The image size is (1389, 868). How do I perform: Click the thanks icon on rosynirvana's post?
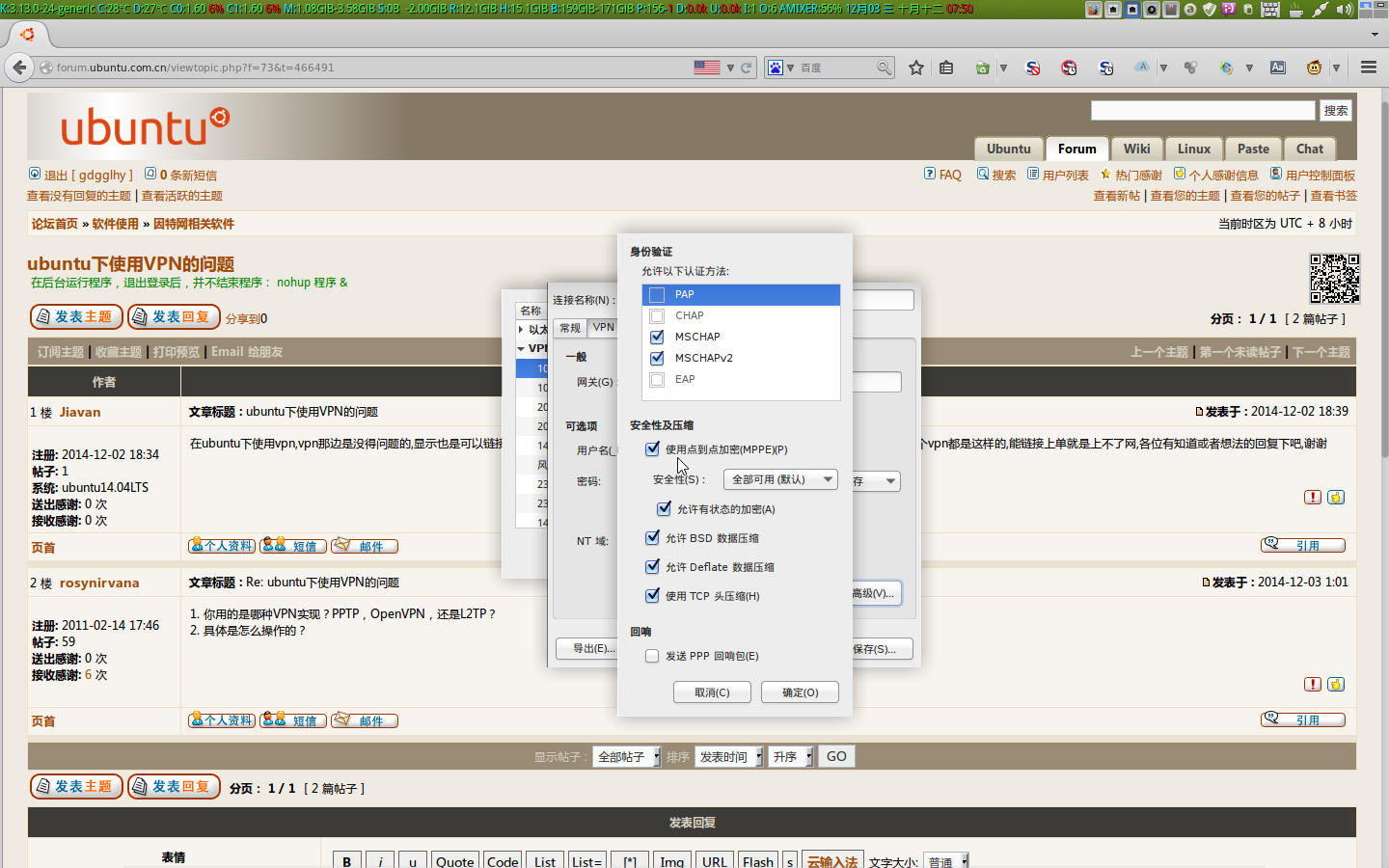[1336, 685]
